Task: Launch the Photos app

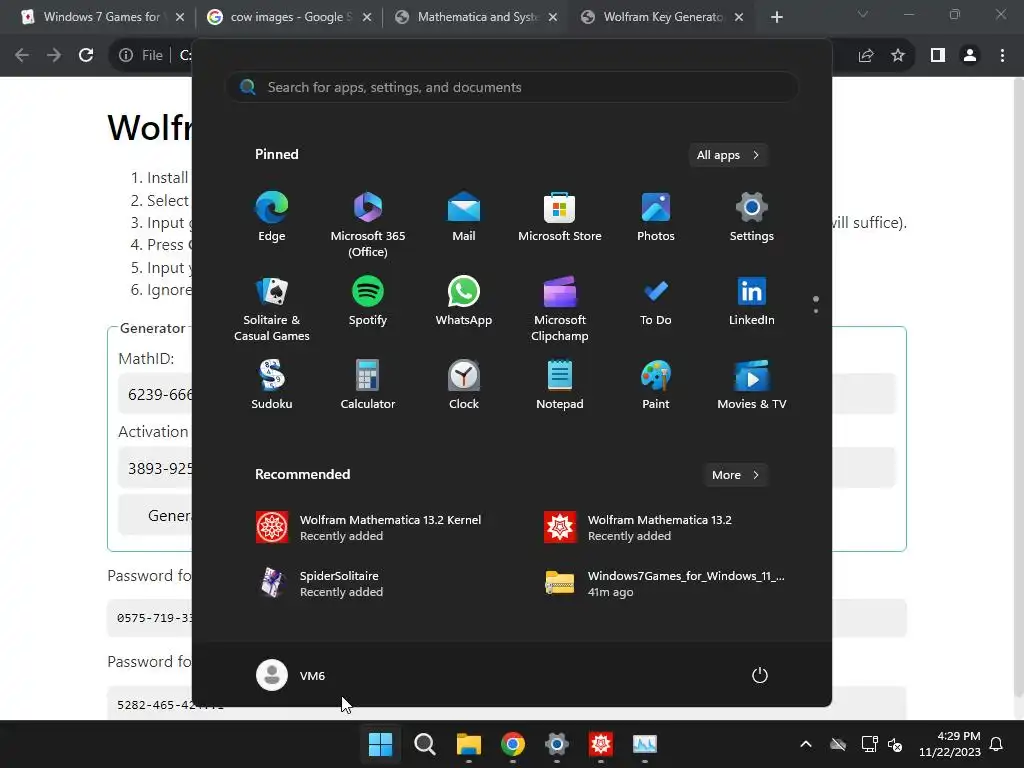Action: [656, 217]
